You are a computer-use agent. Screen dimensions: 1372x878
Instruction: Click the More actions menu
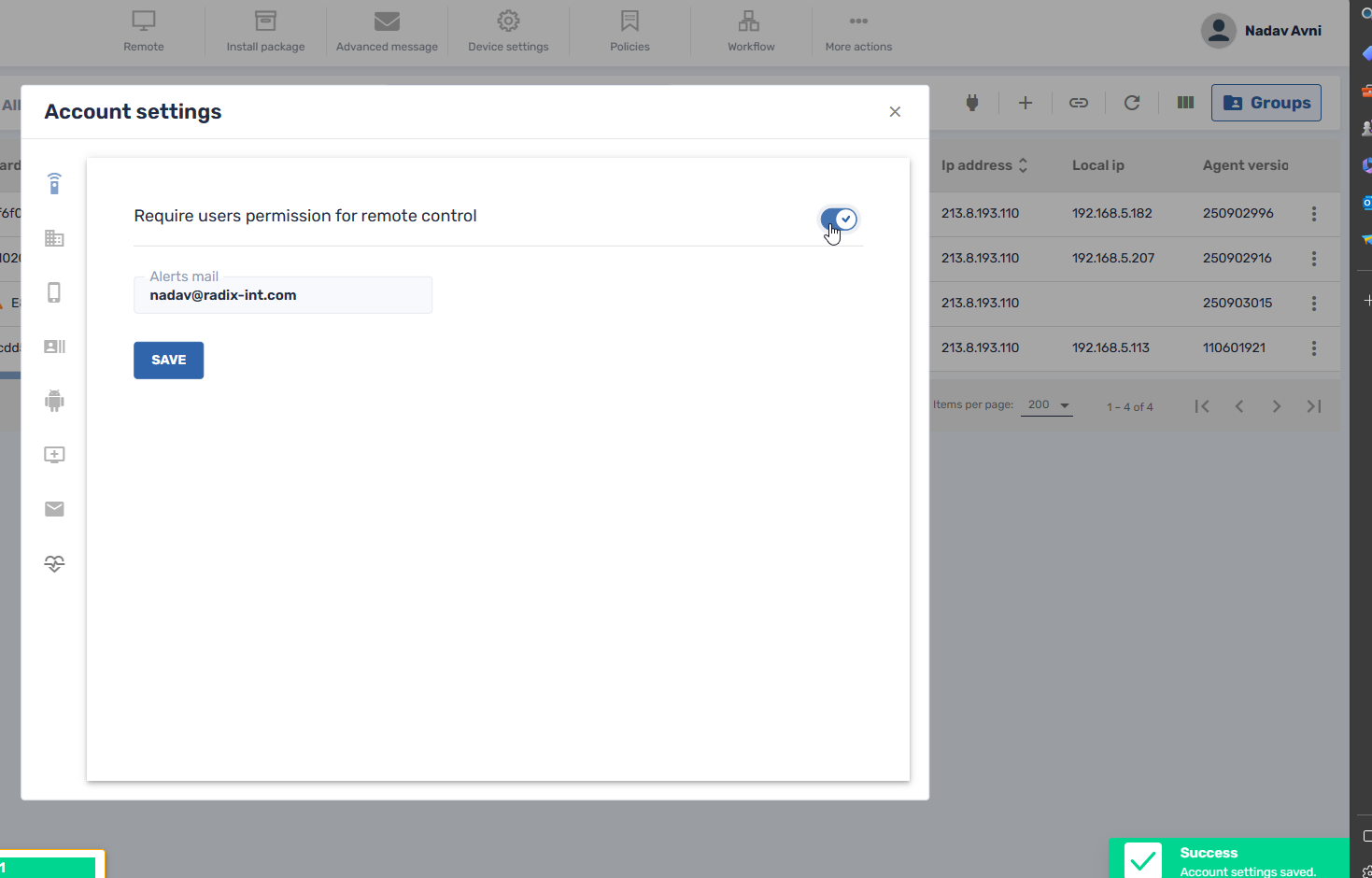857,31
